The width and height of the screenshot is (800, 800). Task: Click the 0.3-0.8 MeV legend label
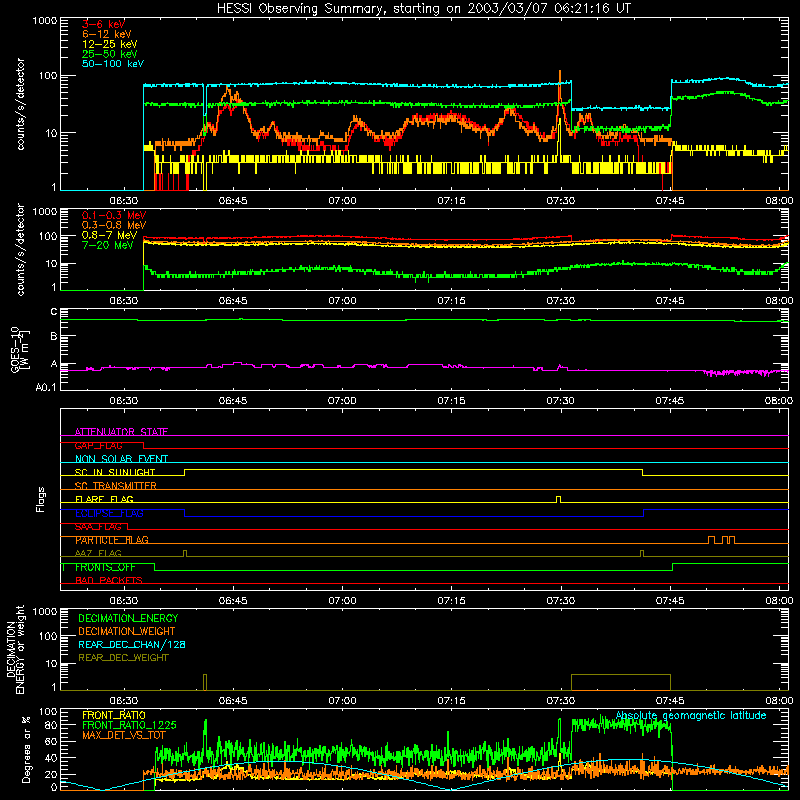tap(114, 225)
